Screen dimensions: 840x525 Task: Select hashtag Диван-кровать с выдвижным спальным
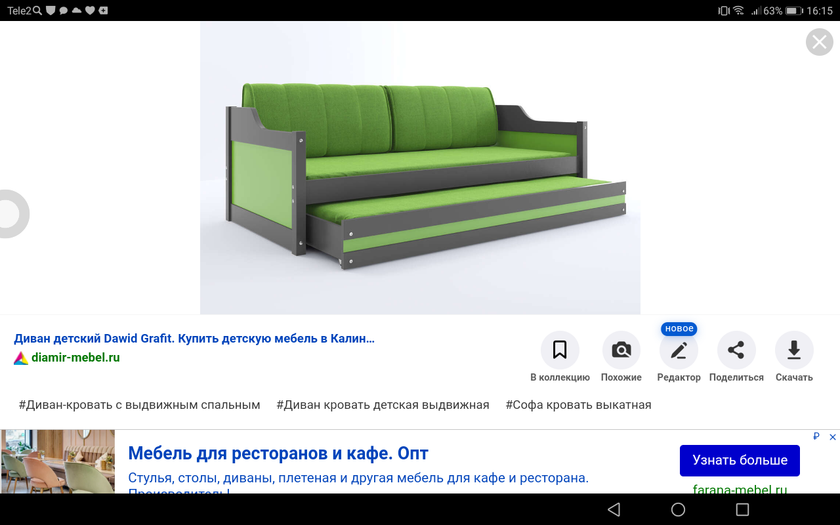pos(139,405)
